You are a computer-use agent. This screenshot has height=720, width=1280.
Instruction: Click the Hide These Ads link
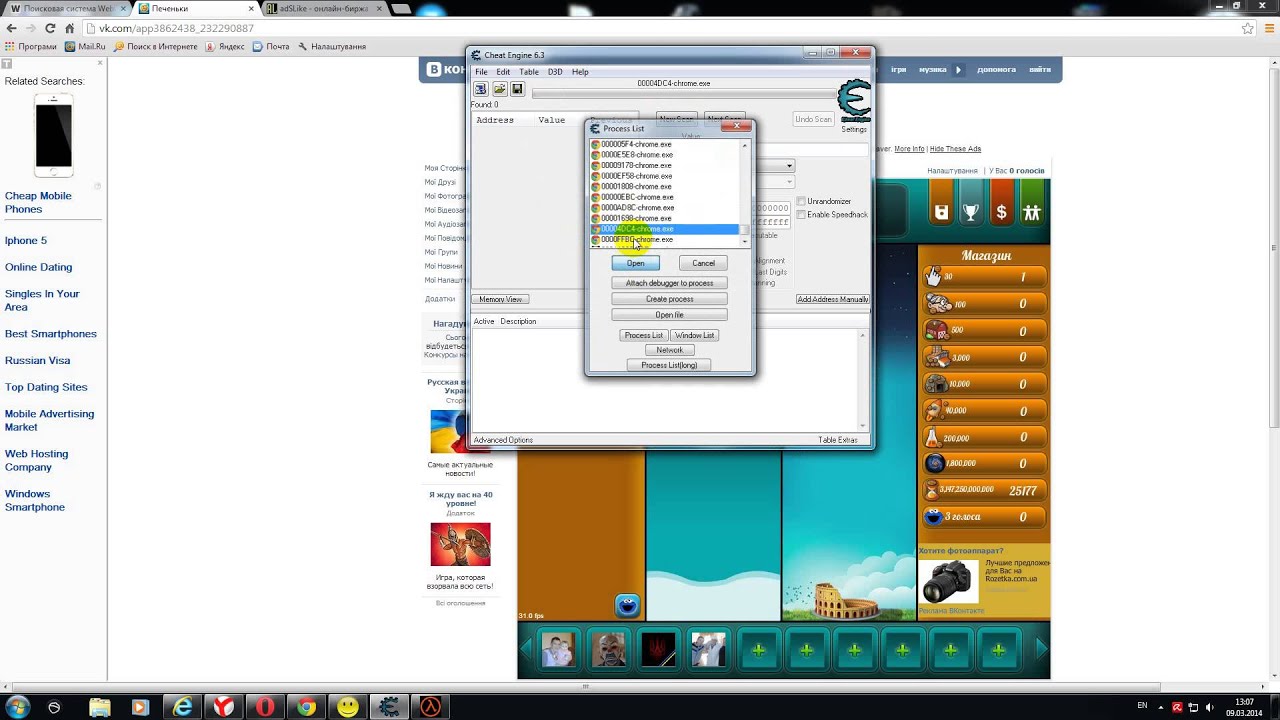955,149
